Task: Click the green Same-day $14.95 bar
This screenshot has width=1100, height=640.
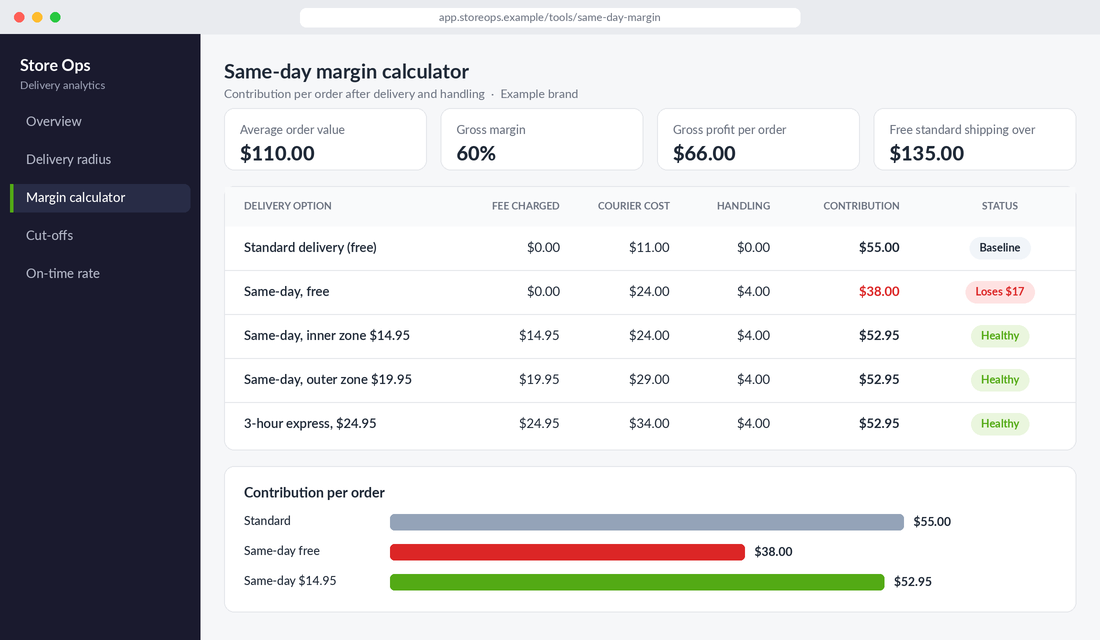Action: 637,582
